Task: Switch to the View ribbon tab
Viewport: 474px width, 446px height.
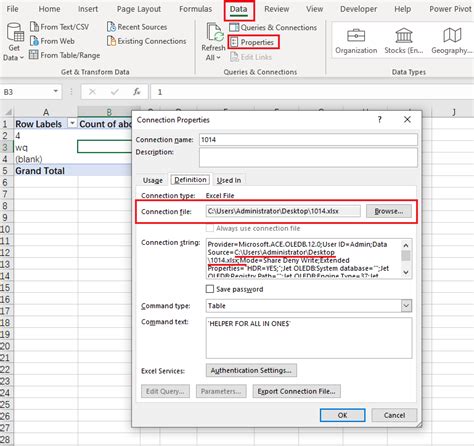Action: pos(314,9)
